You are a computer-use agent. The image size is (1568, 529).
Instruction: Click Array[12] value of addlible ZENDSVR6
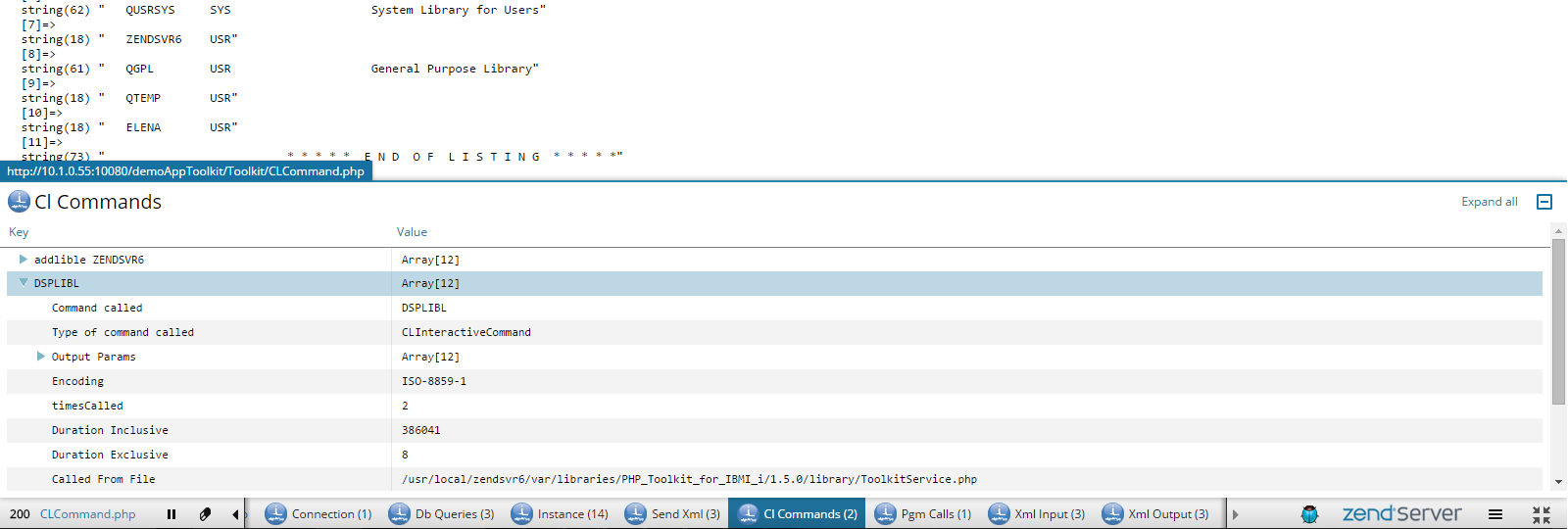(x=430, y=260)
